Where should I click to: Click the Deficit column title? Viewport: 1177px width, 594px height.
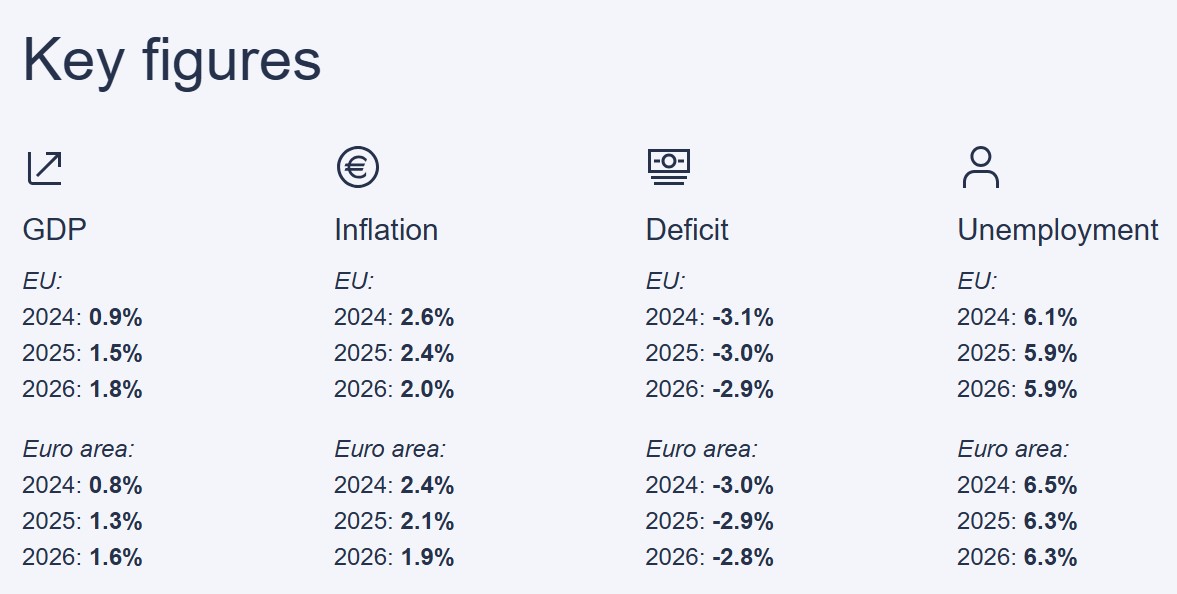[687, 230]
